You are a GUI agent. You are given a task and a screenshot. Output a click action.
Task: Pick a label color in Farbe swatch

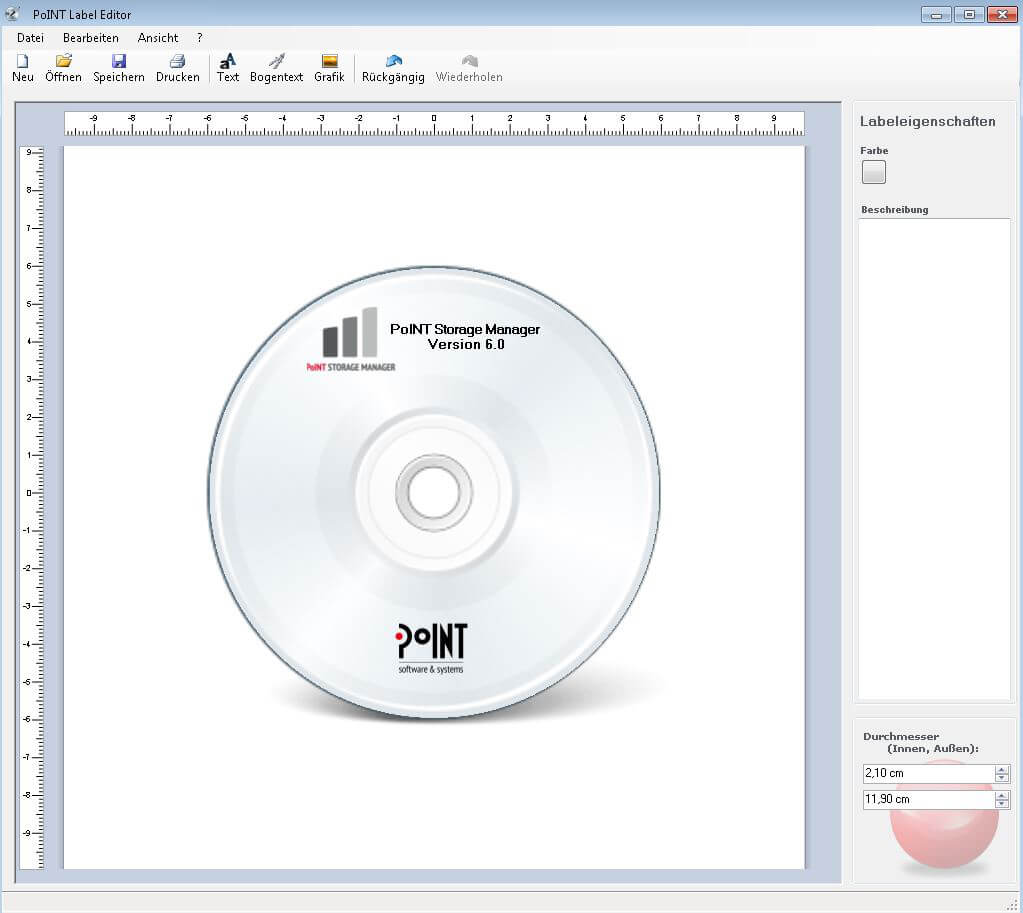coord(874,172)
